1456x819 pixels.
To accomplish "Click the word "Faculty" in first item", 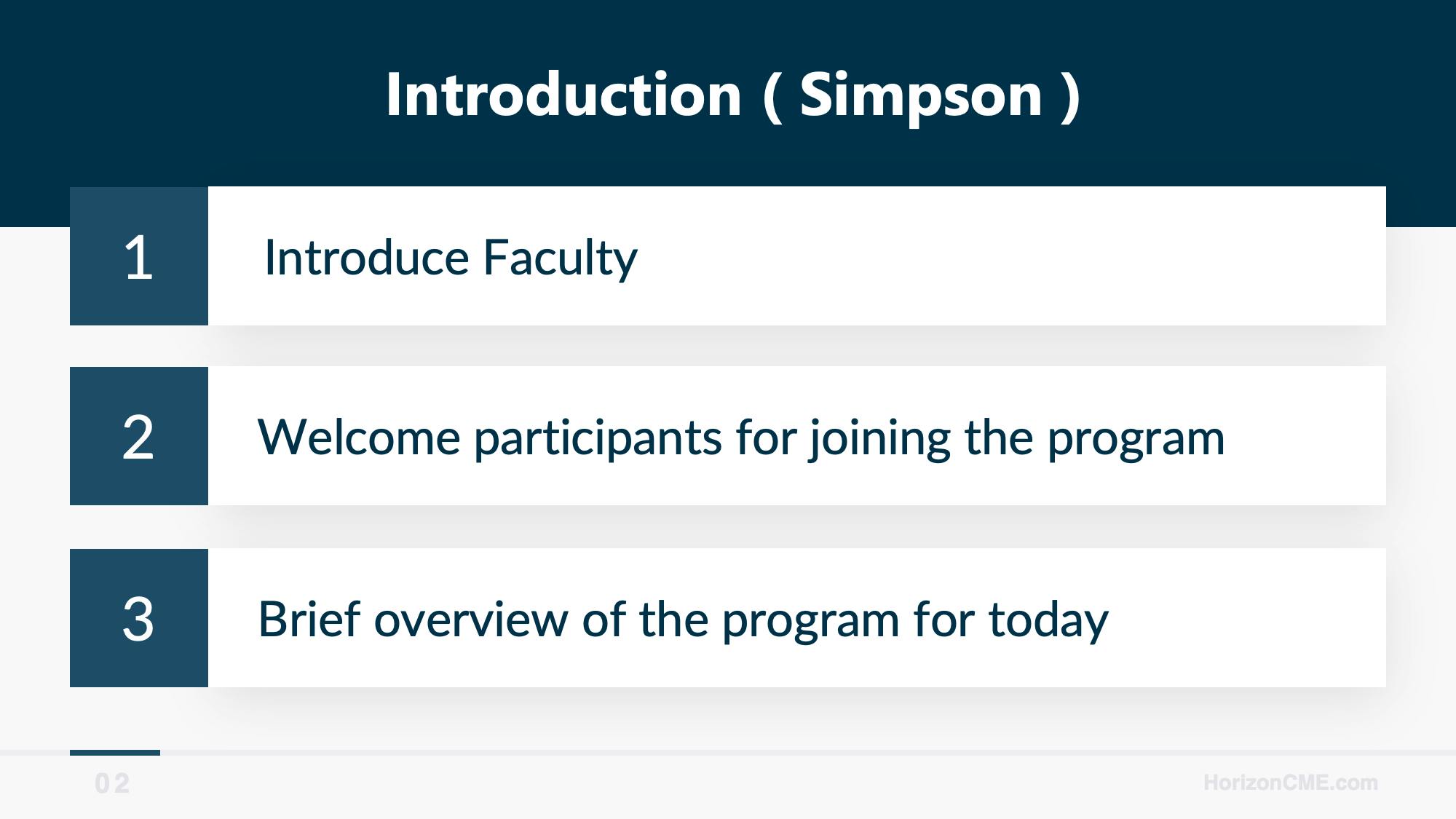I will point(560,258).
